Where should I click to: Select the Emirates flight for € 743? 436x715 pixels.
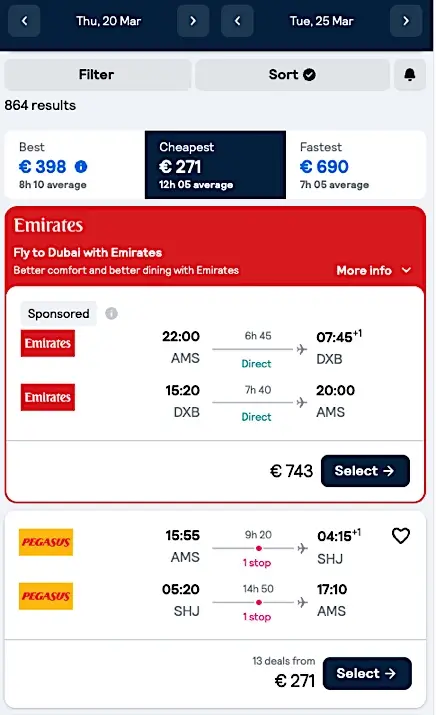click(x=365, y=471)
